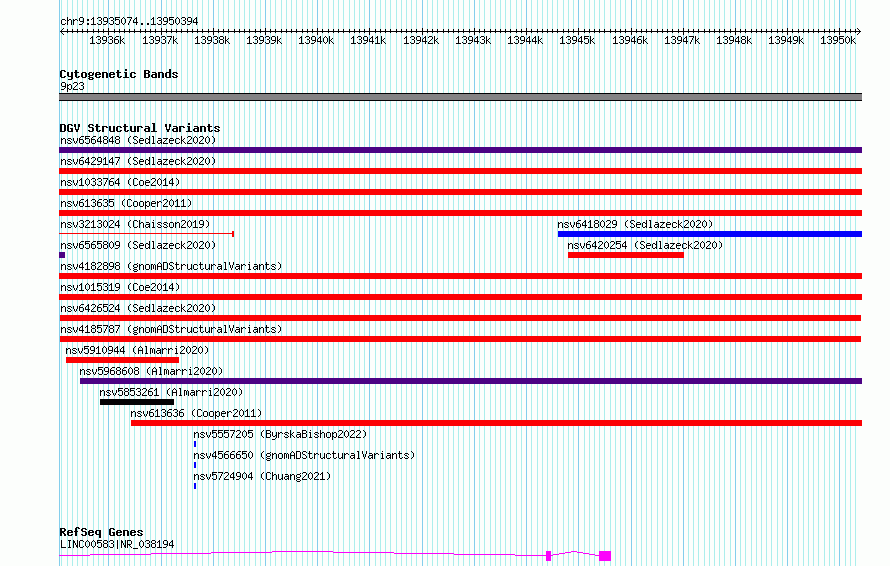Image resolution: width=890 pixels, height=566 pixels.
Task: Click the small magenta LINC00583 exon block
Action: (548, 556)
